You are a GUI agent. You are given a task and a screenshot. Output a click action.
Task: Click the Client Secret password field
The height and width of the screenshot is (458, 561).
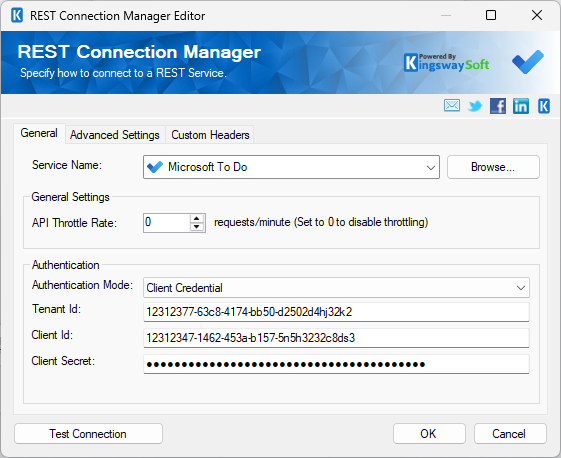tap(336, 364)
